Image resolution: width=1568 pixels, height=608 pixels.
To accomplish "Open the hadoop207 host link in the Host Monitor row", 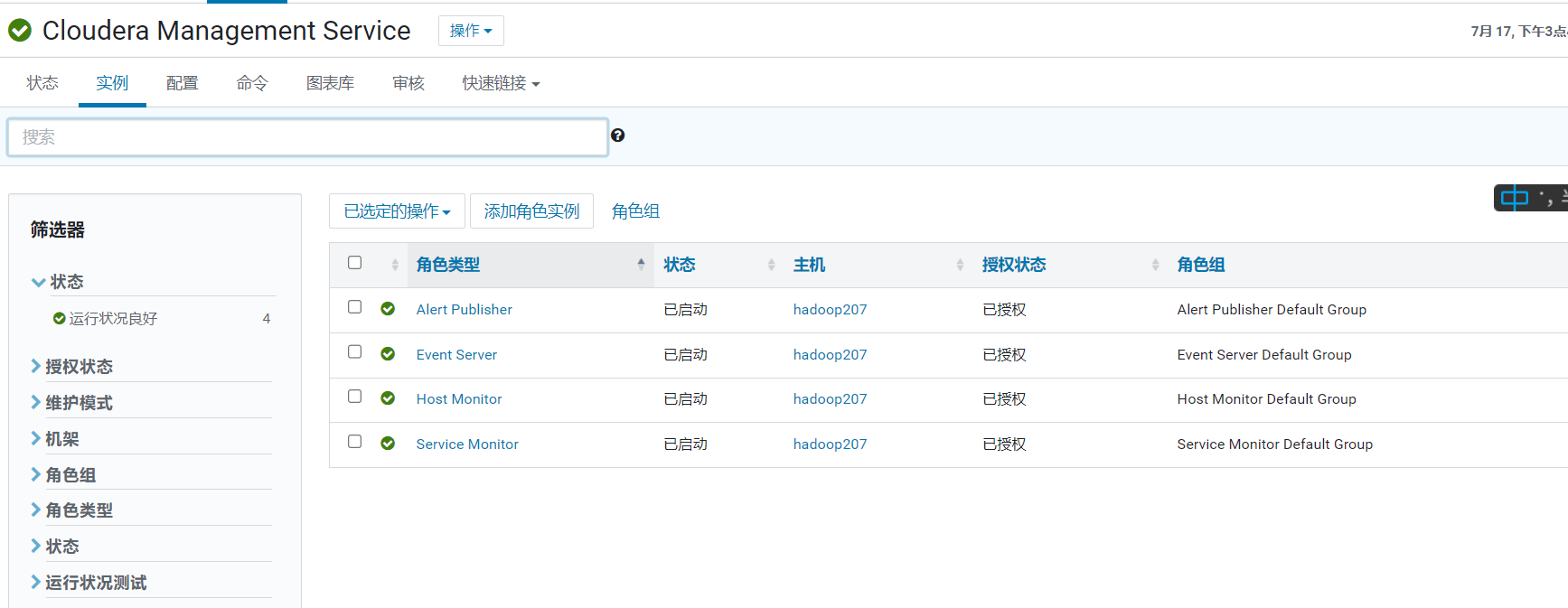I will tap(830, 398).
